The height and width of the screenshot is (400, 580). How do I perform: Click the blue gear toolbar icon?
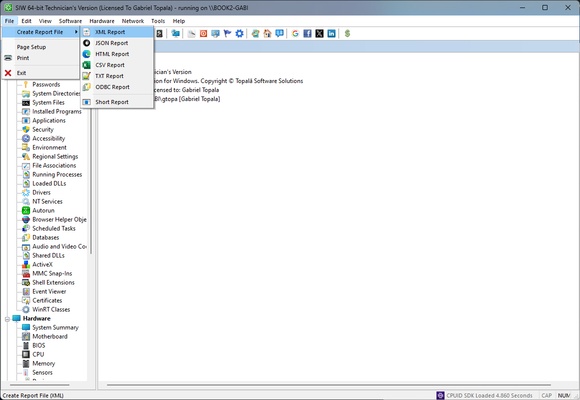pos(239,34)
